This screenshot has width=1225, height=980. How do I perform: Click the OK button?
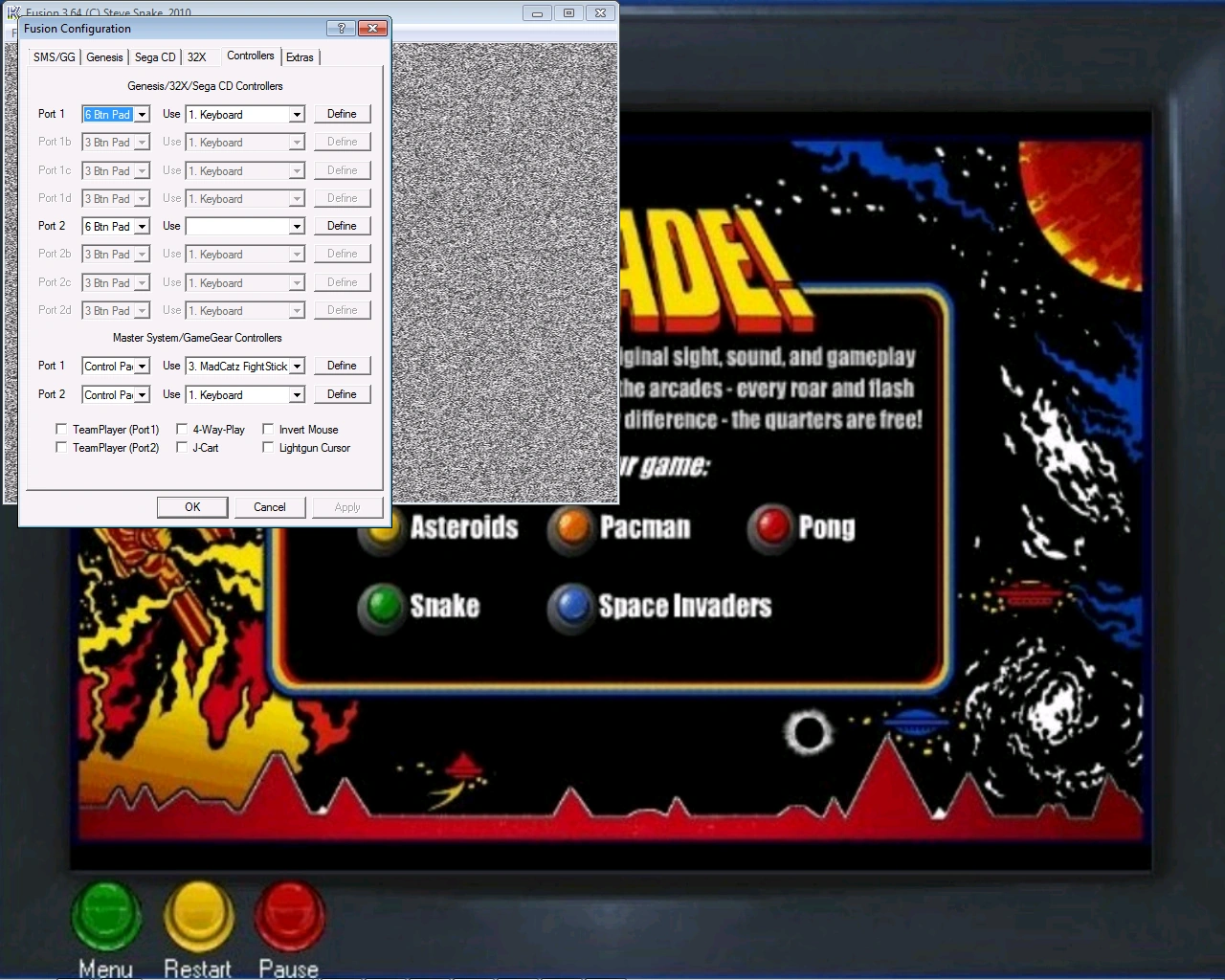[192, 507]
